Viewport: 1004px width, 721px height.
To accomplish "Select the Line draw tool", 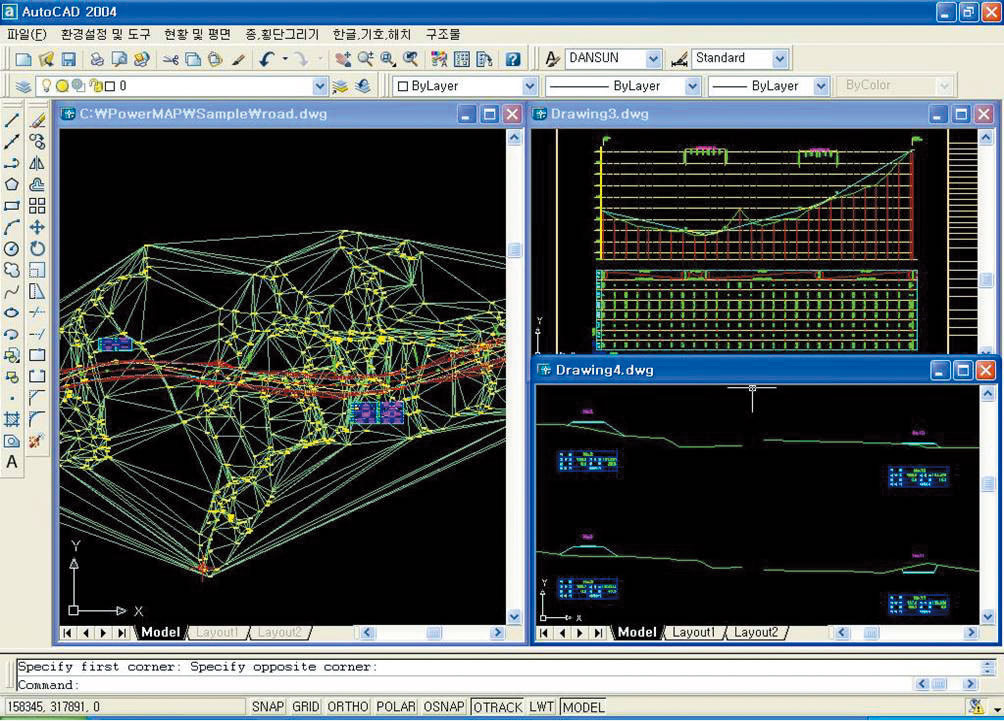I will (12, 120).
